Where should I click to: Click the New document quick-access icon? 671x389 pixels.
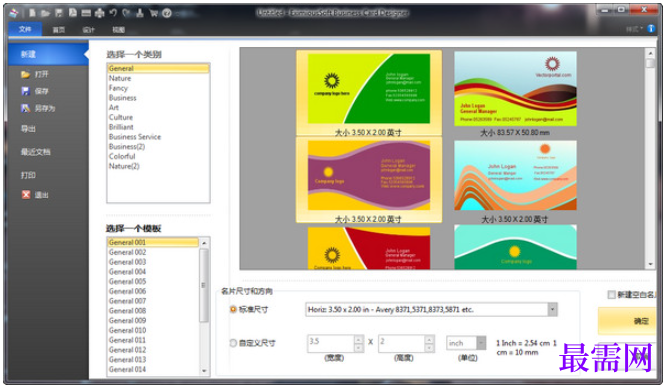point(33,13)
